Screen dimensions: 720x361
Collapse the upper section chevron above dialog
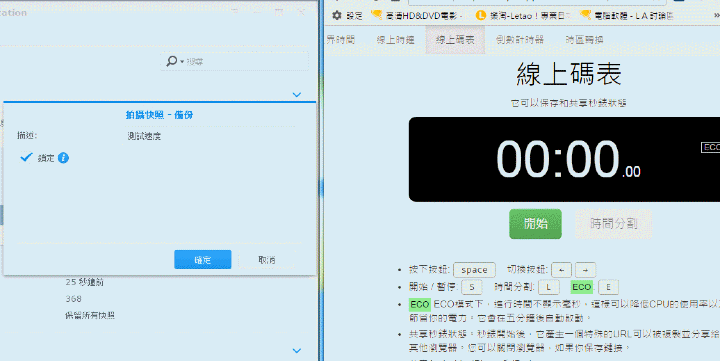[x=297, y=95]
